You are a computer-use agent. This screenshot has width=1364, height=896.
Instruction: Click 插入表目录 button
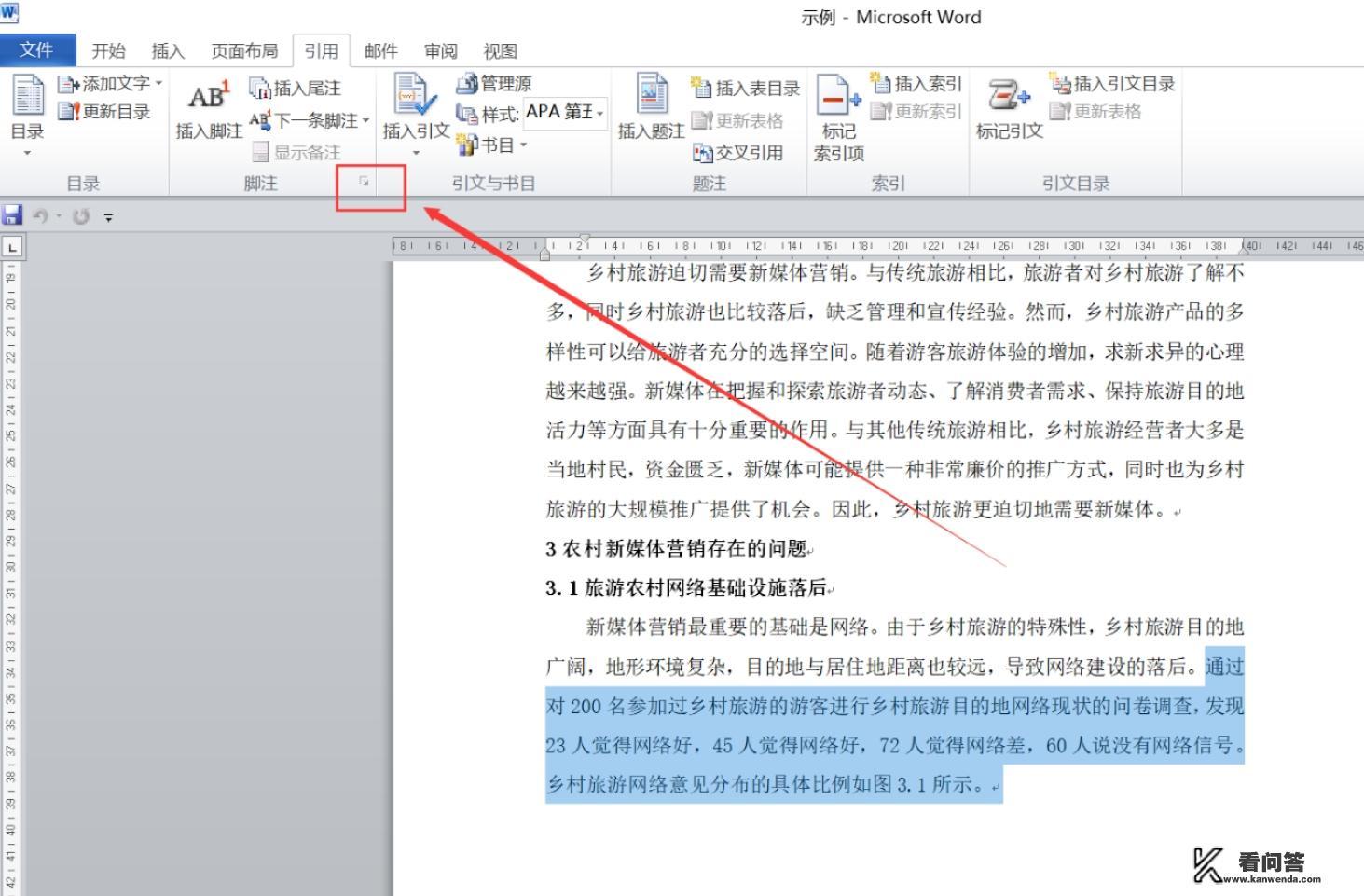click(x=745, y=88)
